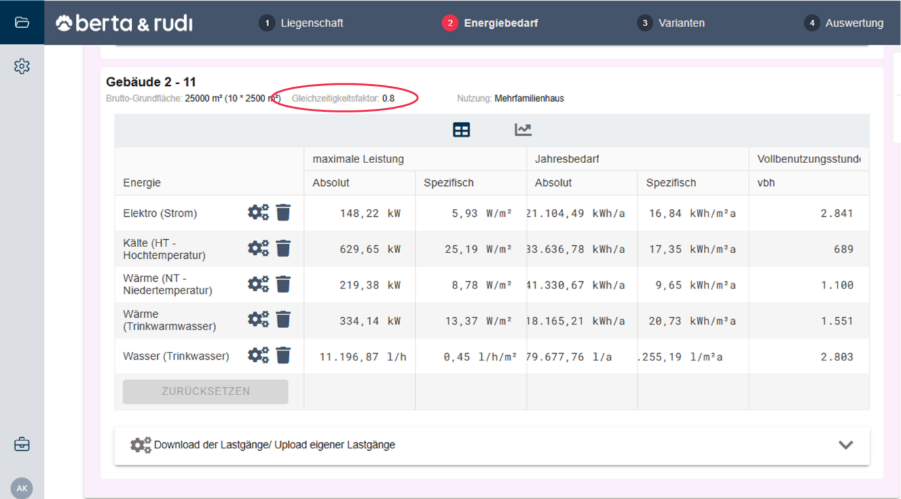Click the briefcase icon in sidebar
The width and height of the screenshot is (901, 499).
pos(22,444)
